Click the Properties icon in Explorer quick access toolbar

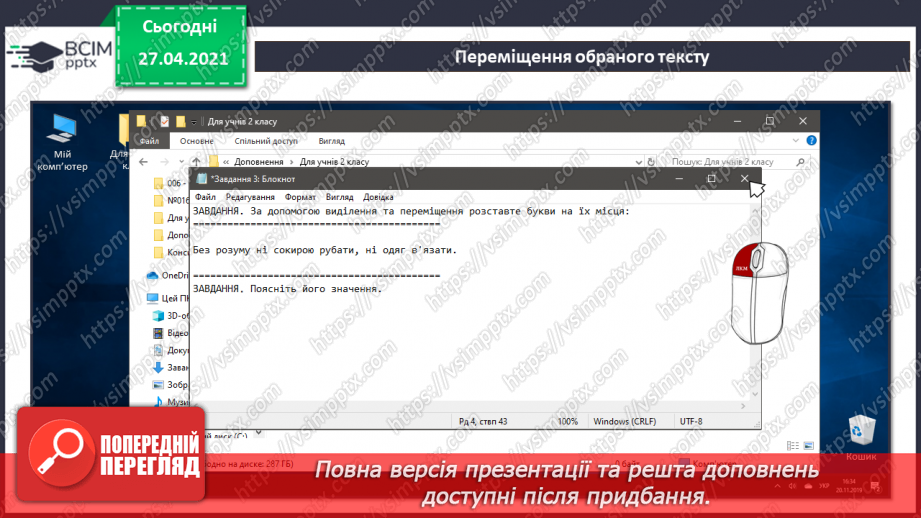(x=164, y=122)
